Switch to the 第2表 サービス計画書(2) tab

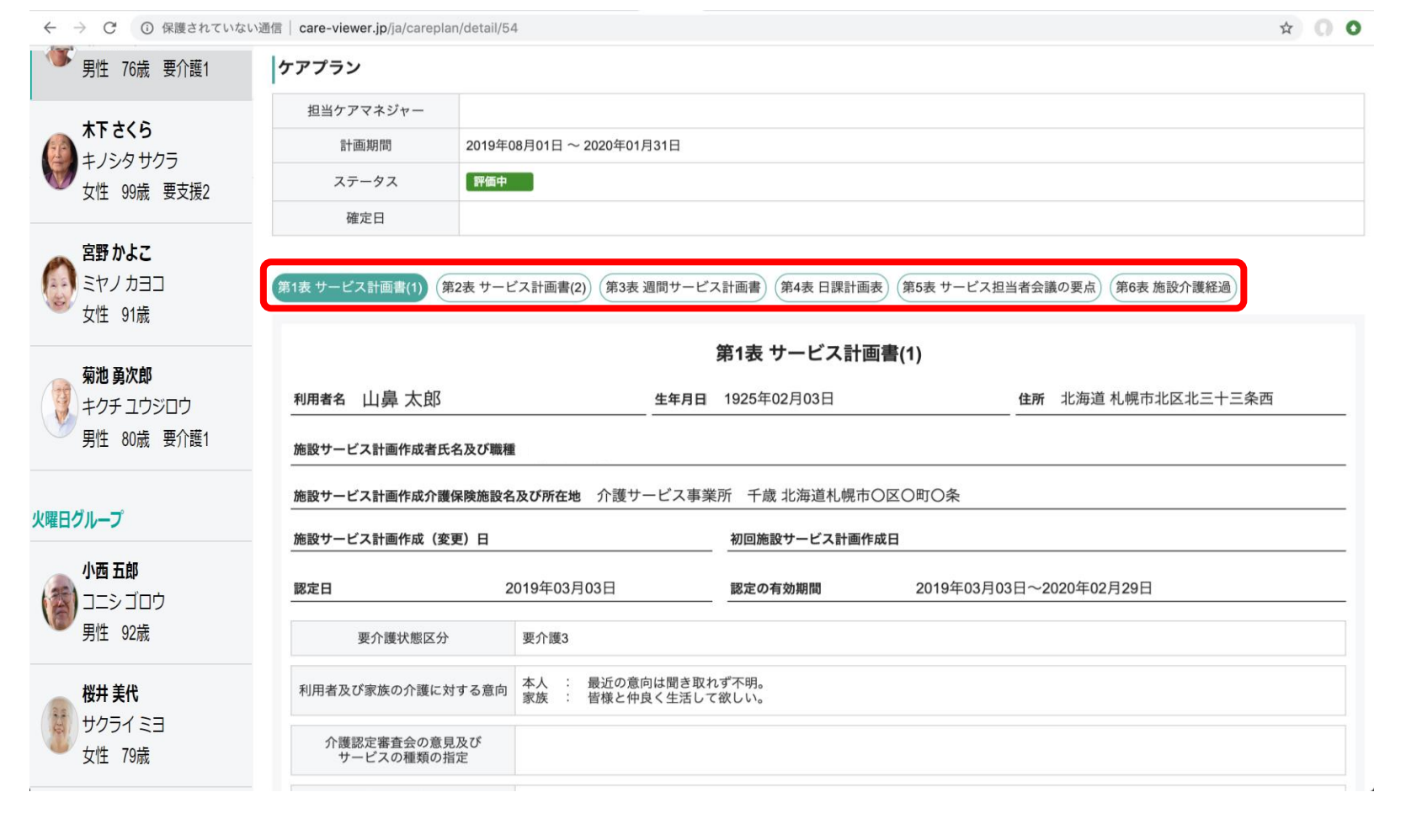(x=514, y=287)
